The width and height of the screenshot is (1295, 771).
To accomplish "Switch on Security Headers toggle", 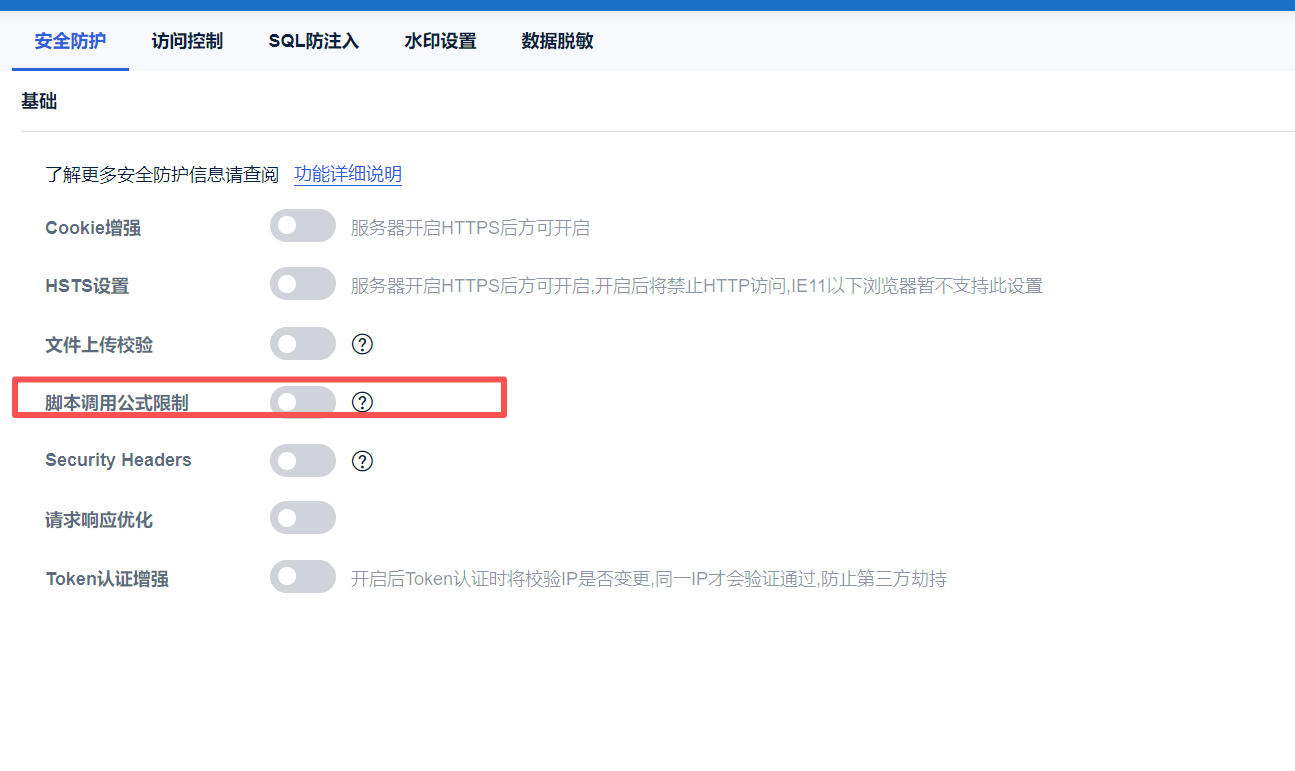I will [302, 461].
